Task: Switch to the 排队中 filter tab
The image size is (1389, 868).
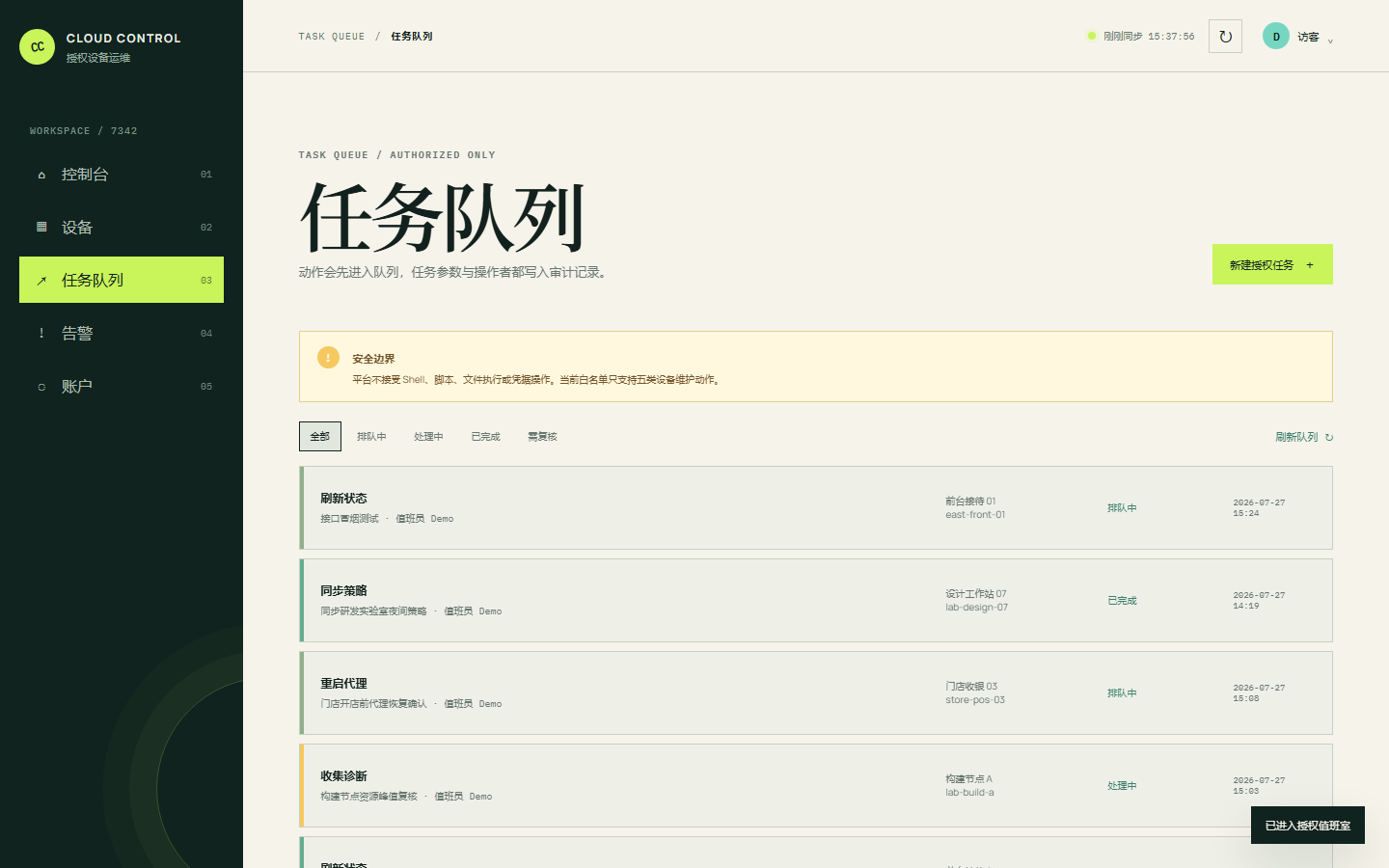Action: (x=371, y=437)
